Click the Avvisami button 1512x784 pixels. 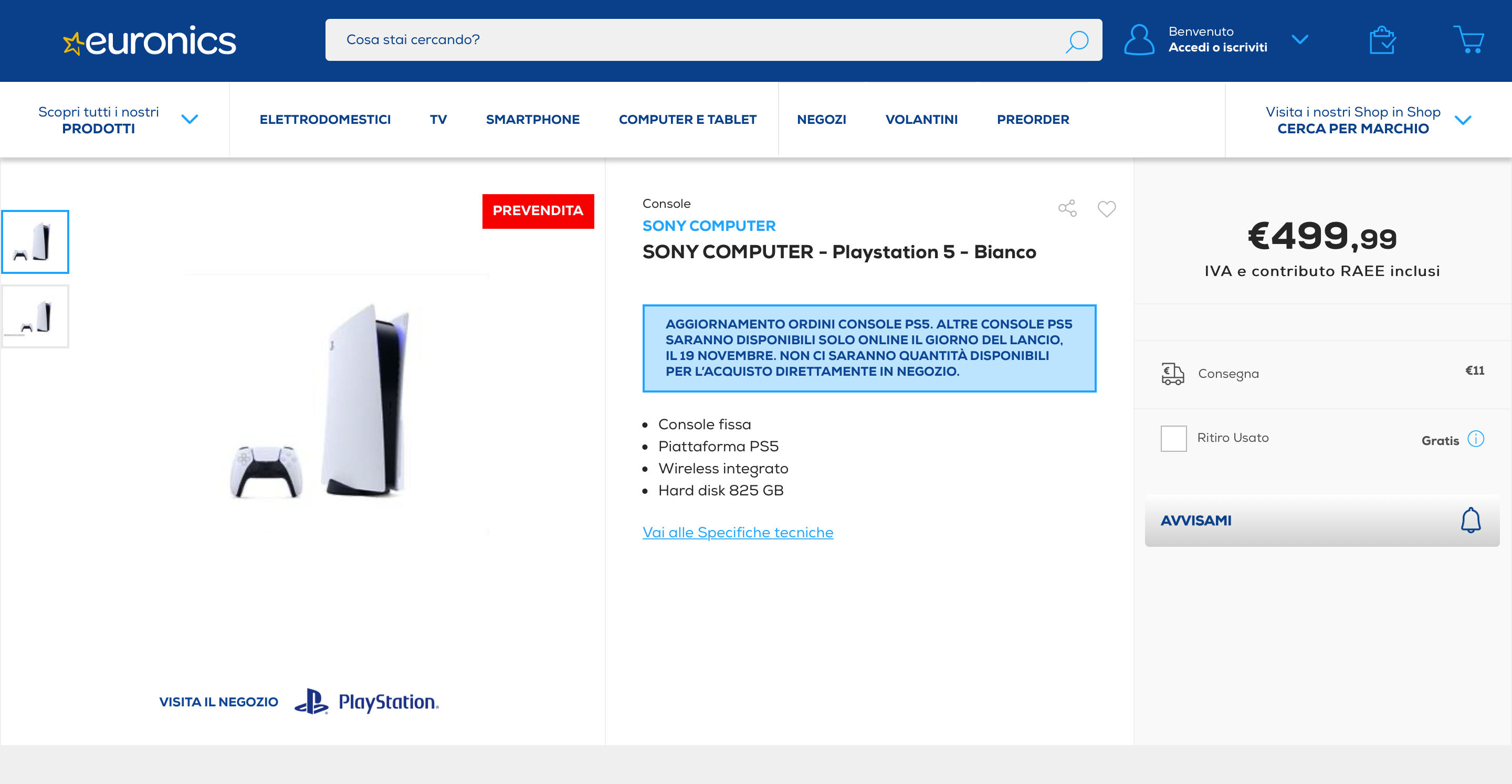[1322, 521]
